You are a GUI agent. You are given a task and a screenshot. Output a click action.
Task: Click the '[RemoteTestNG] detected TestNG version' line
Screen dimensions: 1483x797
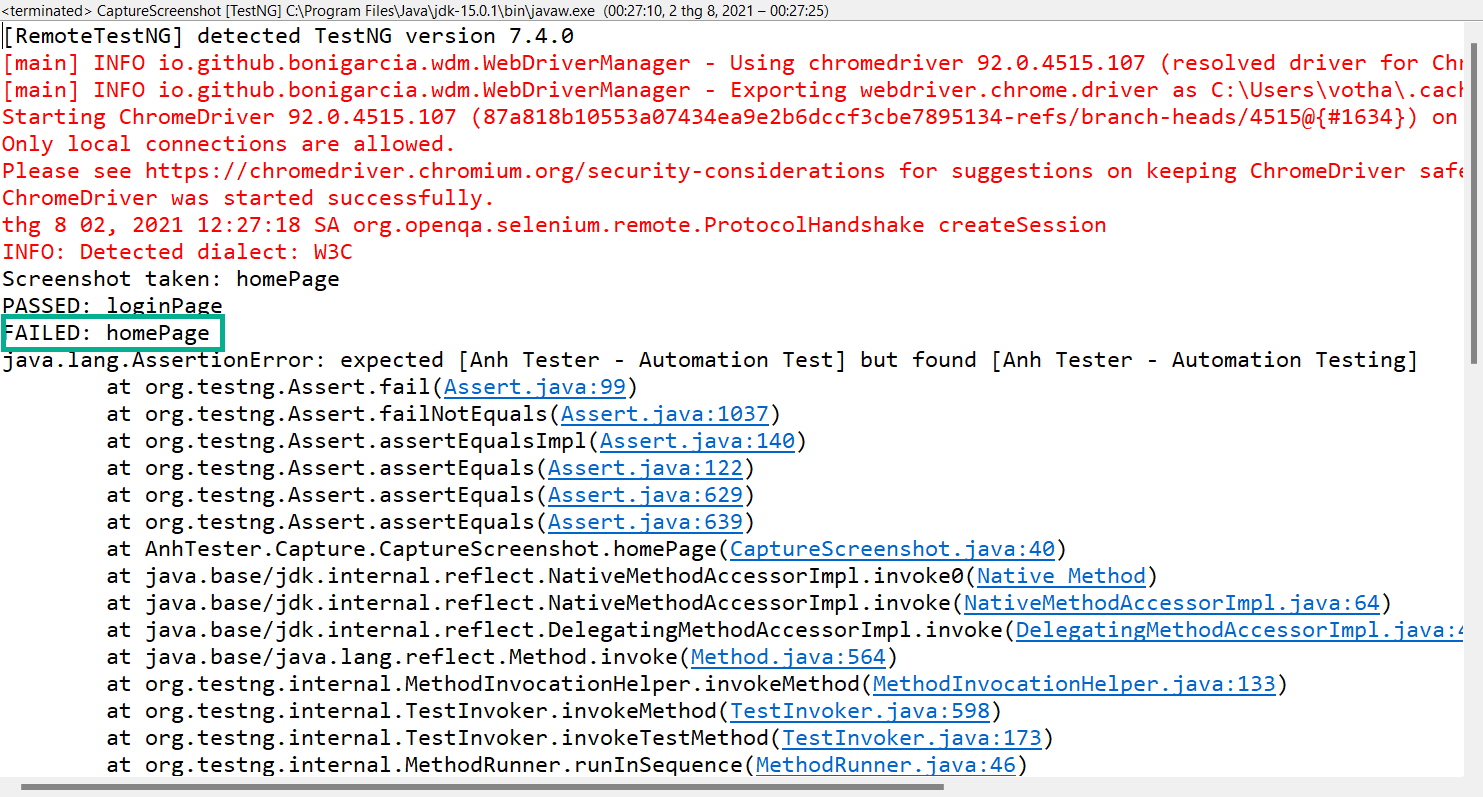288,36
